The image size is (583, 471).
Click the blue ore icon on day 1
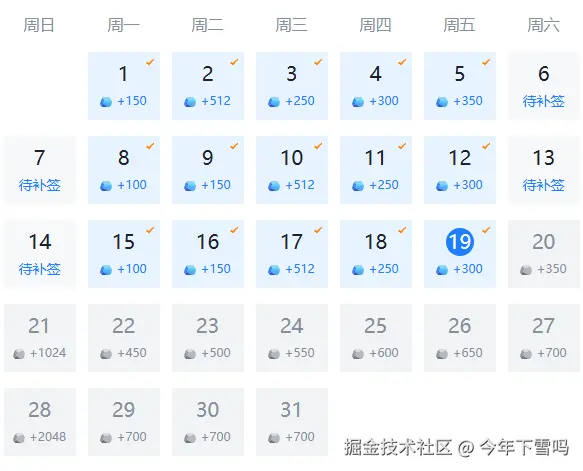pyautogui.click(x=106, y=101)
